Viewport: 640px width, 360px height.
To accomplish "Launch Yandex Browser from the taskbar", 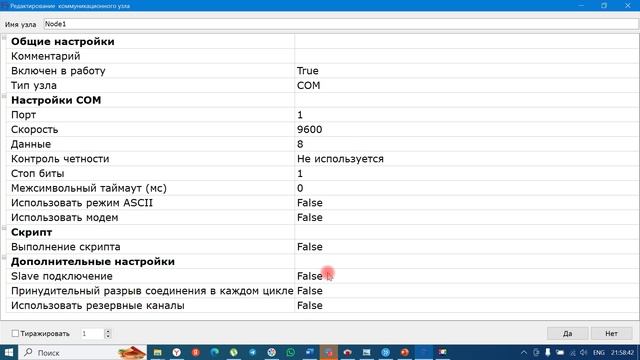I will coord(176,352).
